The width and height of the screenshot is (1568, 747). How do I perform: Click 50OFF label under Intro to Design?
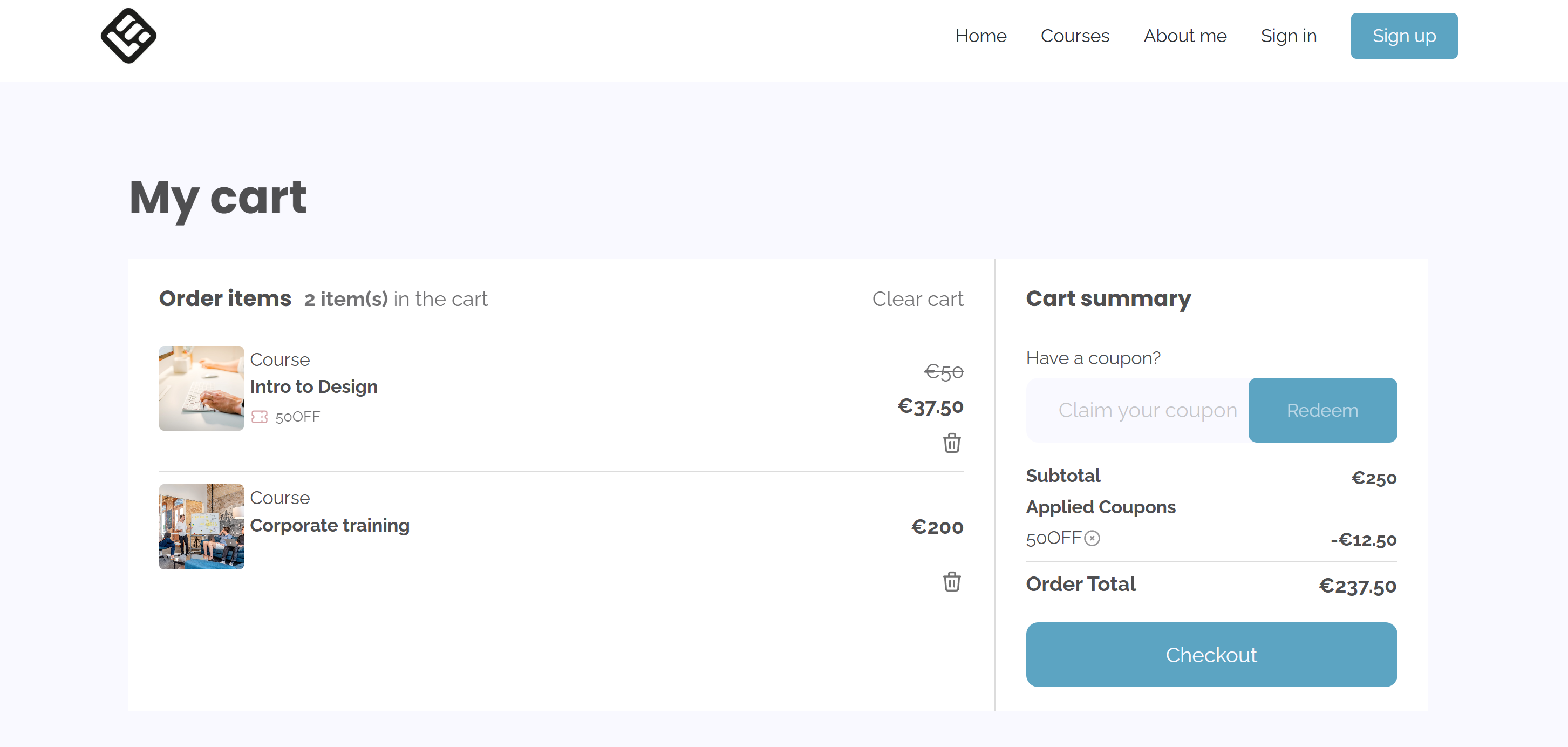[x=297, y=417]
